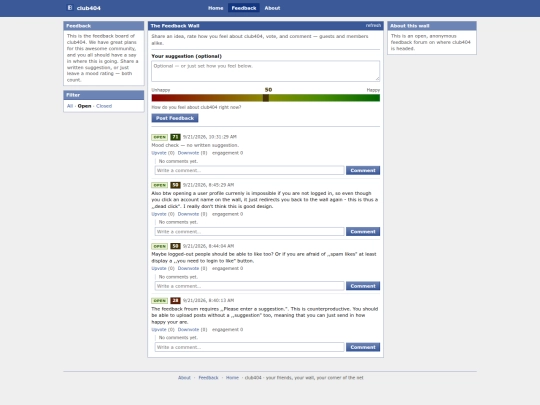Image resolution: width=540 pixels, height=405 pixels.
Task: Click the mood slider handle at 50
Action: tap(266, 98)
